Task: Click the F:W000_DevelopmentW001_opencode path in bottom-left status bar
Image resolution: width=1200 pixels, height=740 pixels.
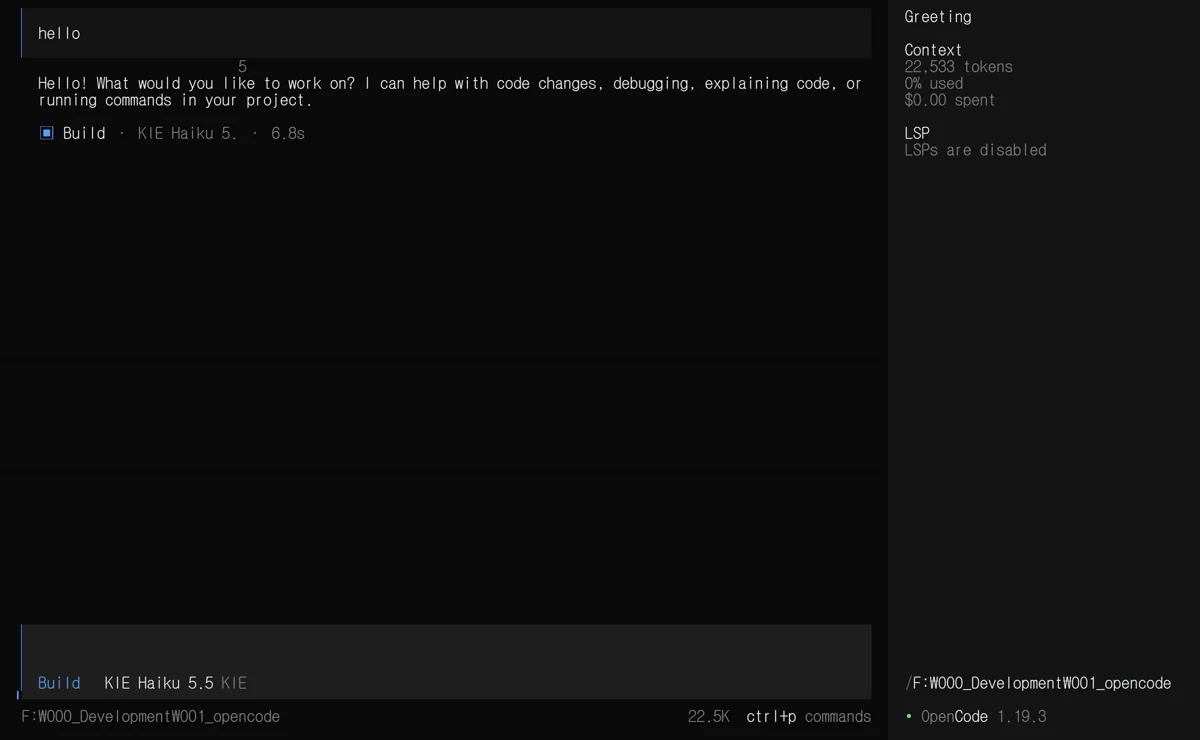Action: click(151, 717)
